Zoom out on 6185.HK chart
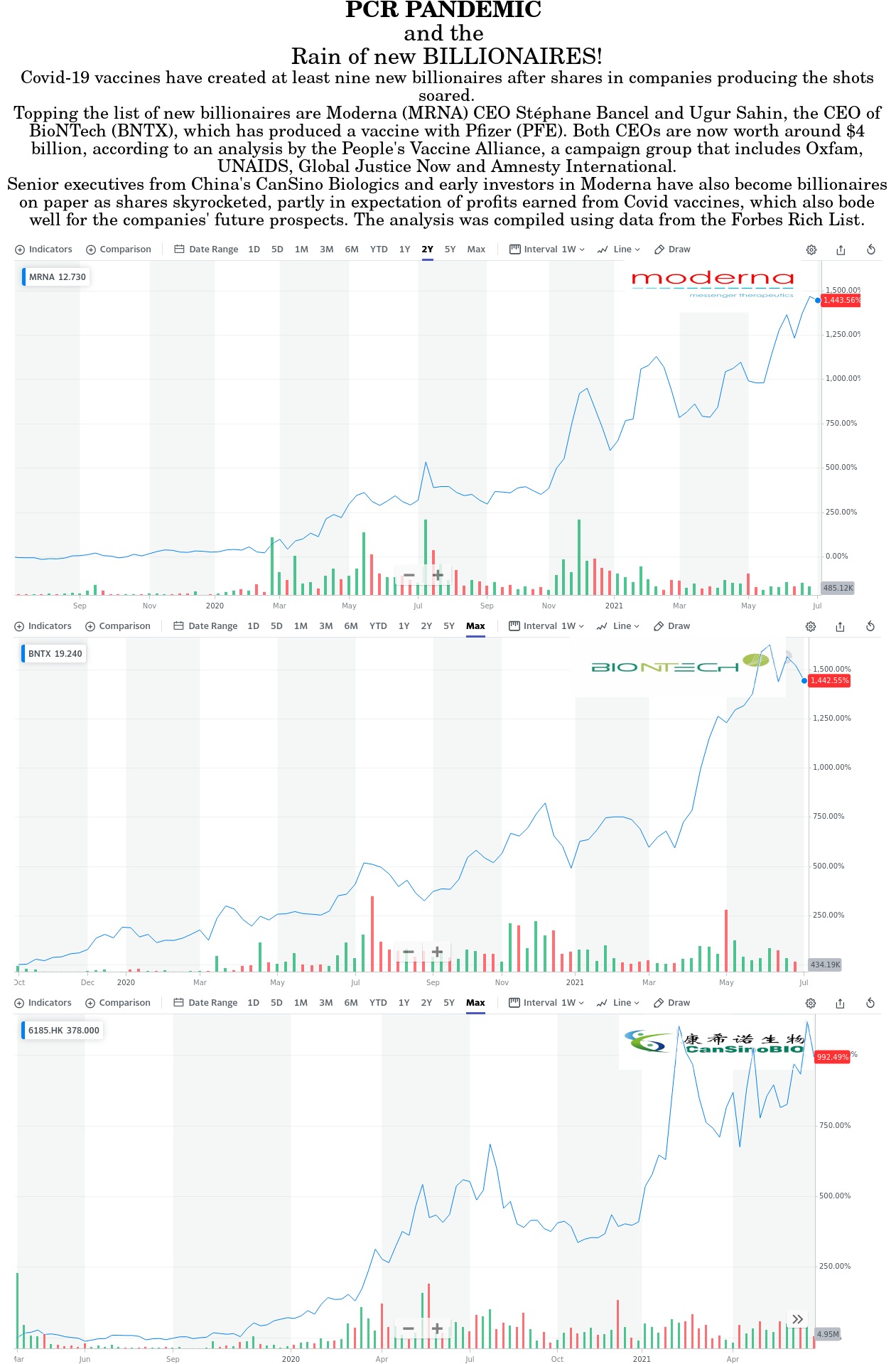This screenshot has height=1364, width=896. tap(409, 1328)
